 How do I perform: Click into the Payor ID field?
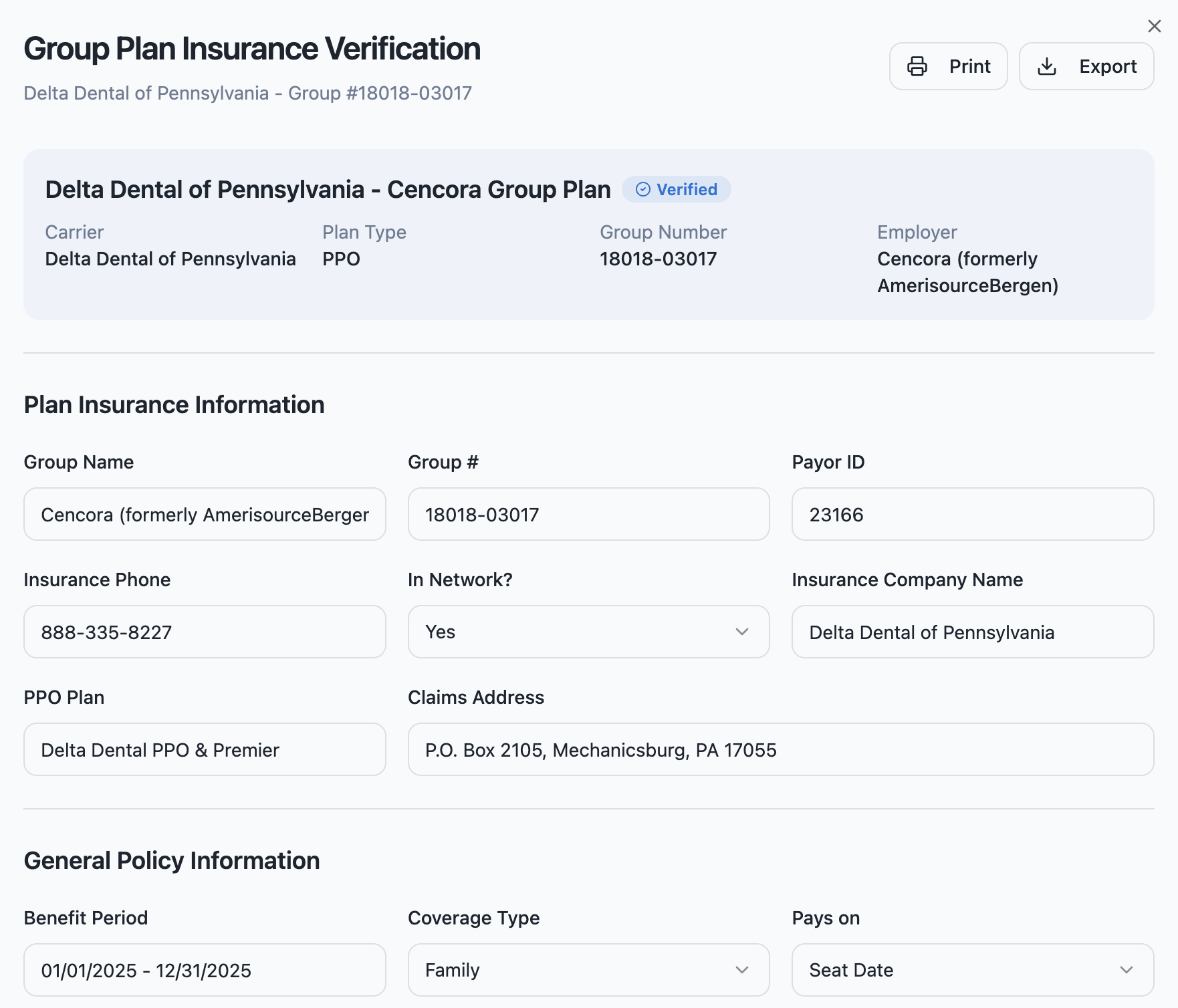[x=972, y=514]
